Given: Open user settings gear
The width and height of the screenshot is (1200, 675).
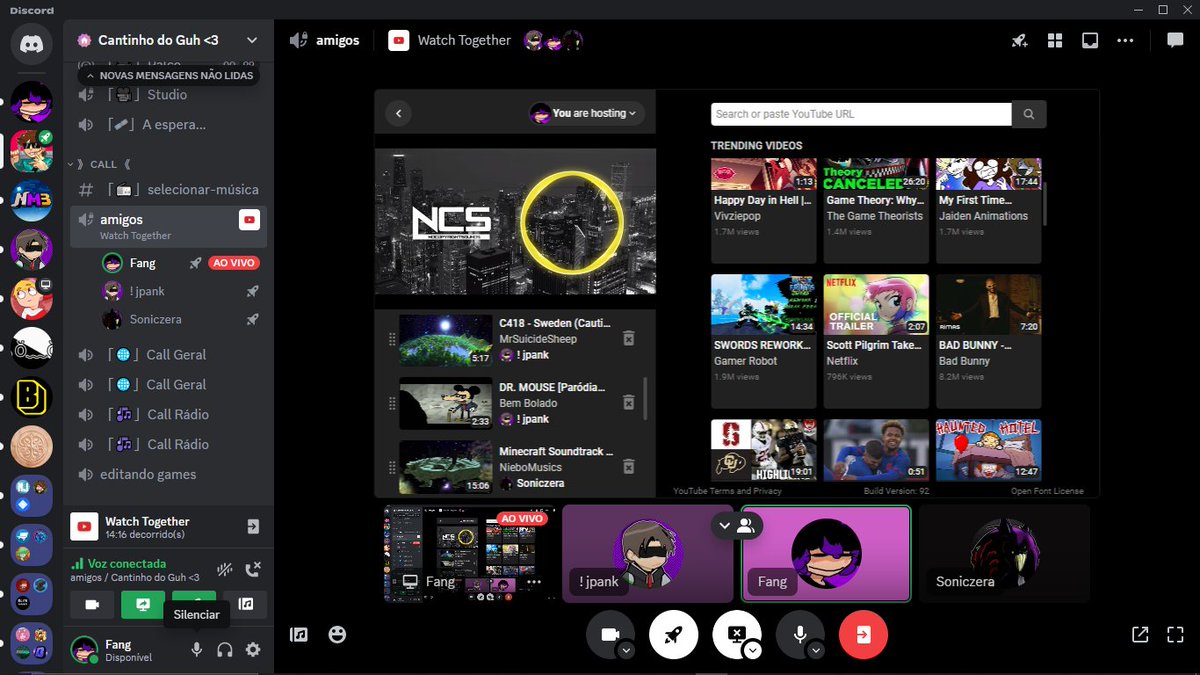Looking at the screenshot, I should [x=253, y=650].
